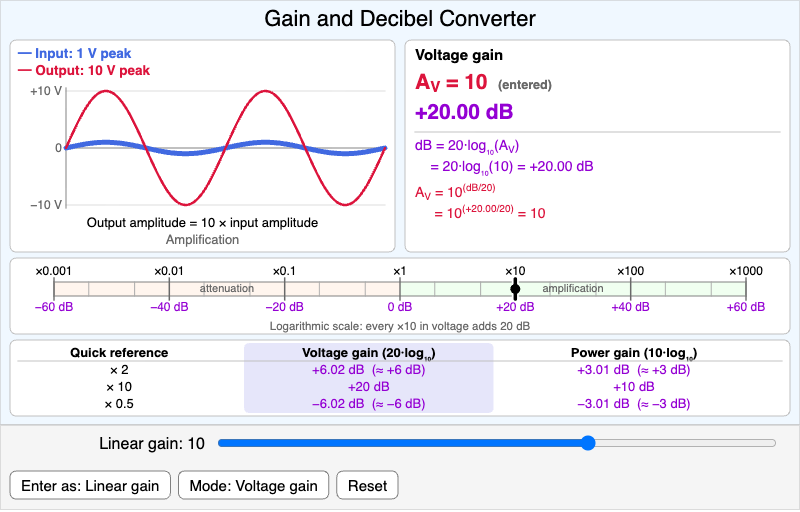The width and height of the screenshot is (800, 512).
Task: Click the 'Av = 10' value
Action: click(x=452, y=83)
